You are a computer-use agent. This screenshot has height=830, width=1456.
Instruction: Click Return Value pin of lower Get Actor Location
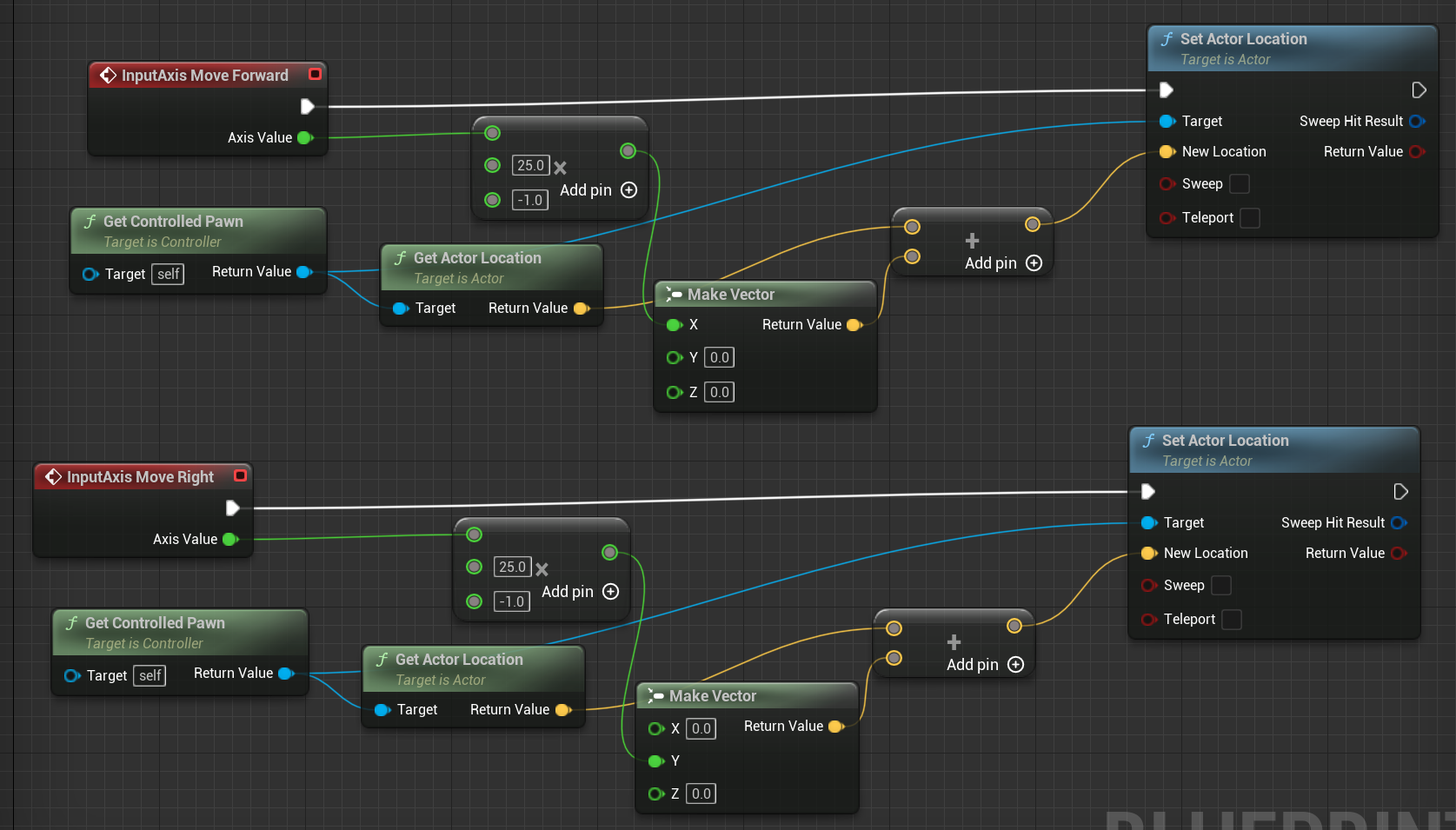[x=563, y=710]
